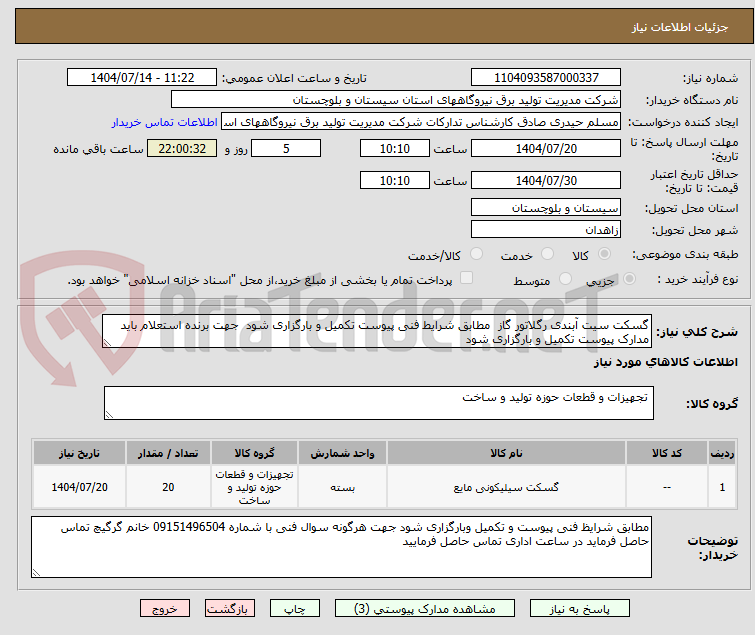Viewport: 755px width, 635px height.
Task: Click the resize handle of گروه کالا box
Action: (109, 415)
